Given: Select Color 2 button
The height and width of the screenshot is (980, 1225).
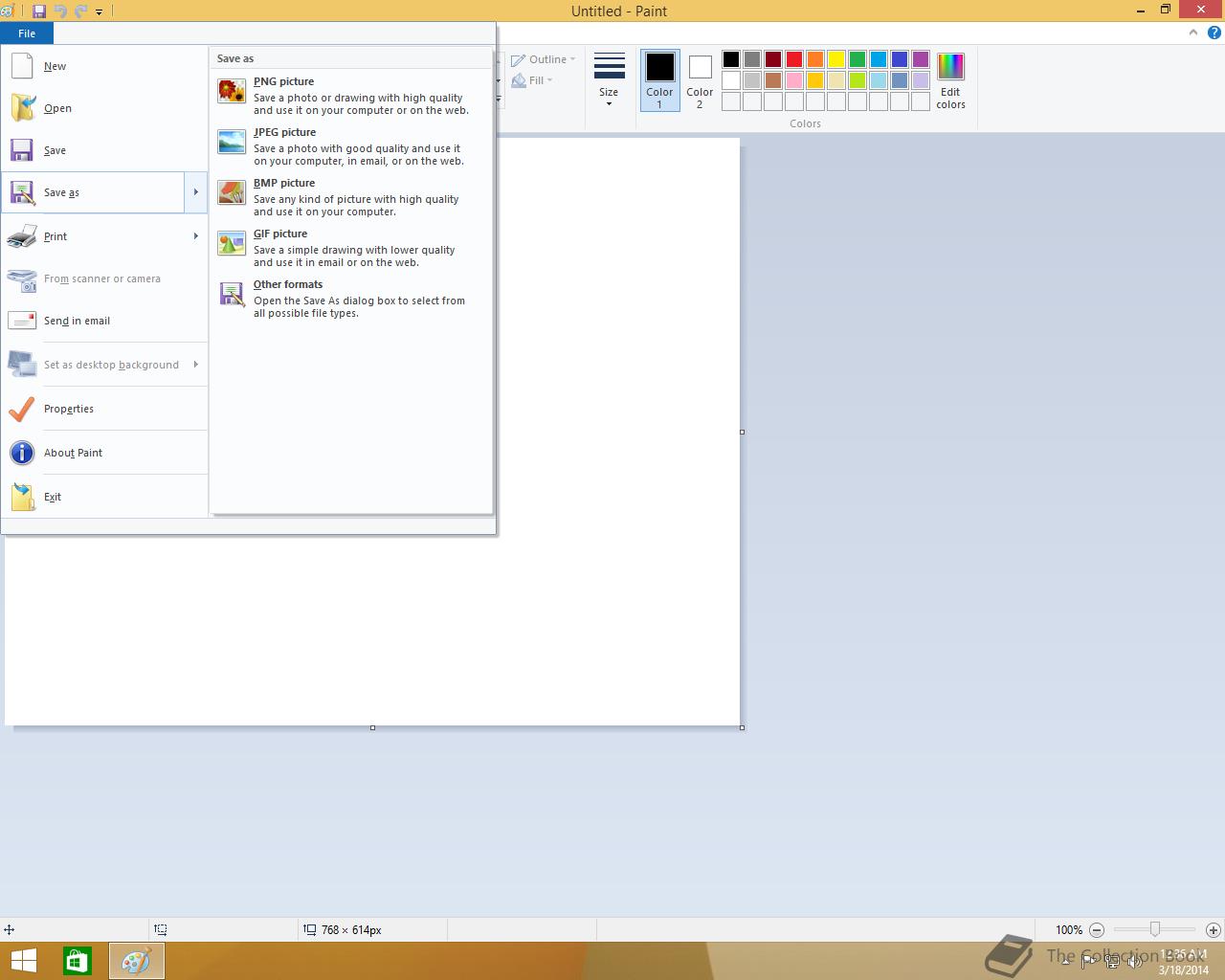Looking at the screenshot, I should (x=700, y=80).
